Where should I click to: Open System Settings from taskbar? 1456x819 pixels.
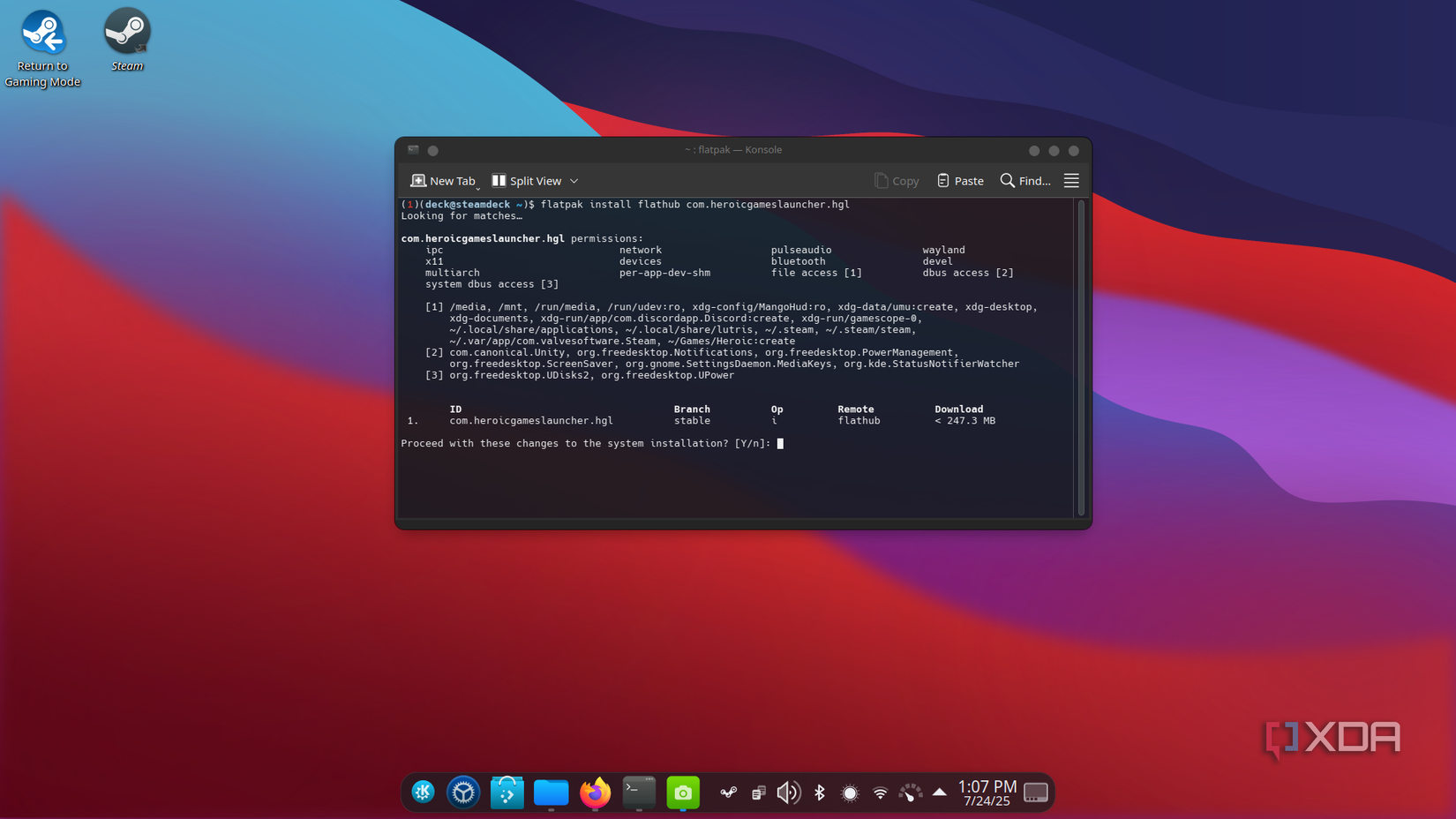click(463, 793)
